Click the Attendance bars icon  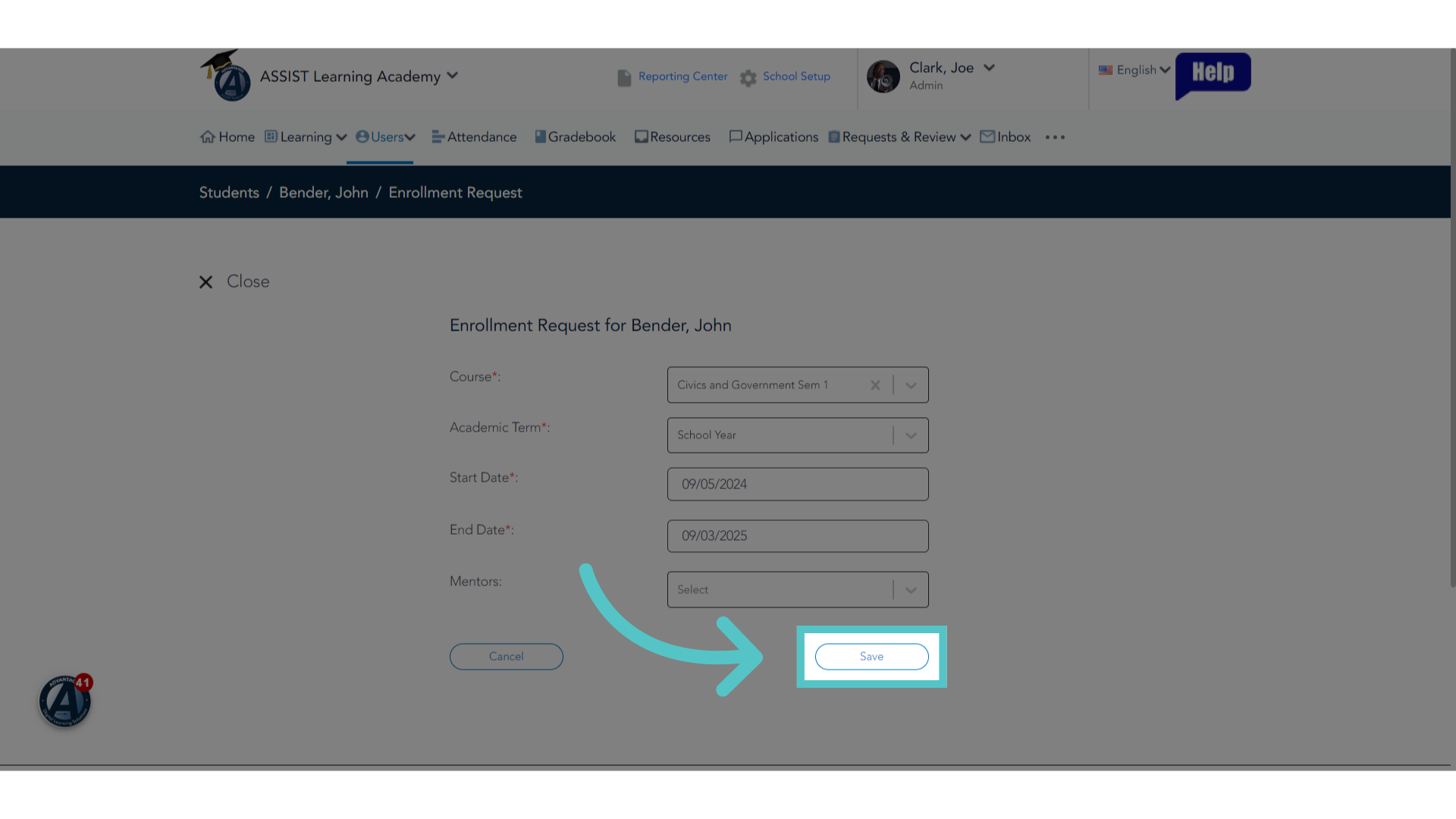tap(438, 136)
